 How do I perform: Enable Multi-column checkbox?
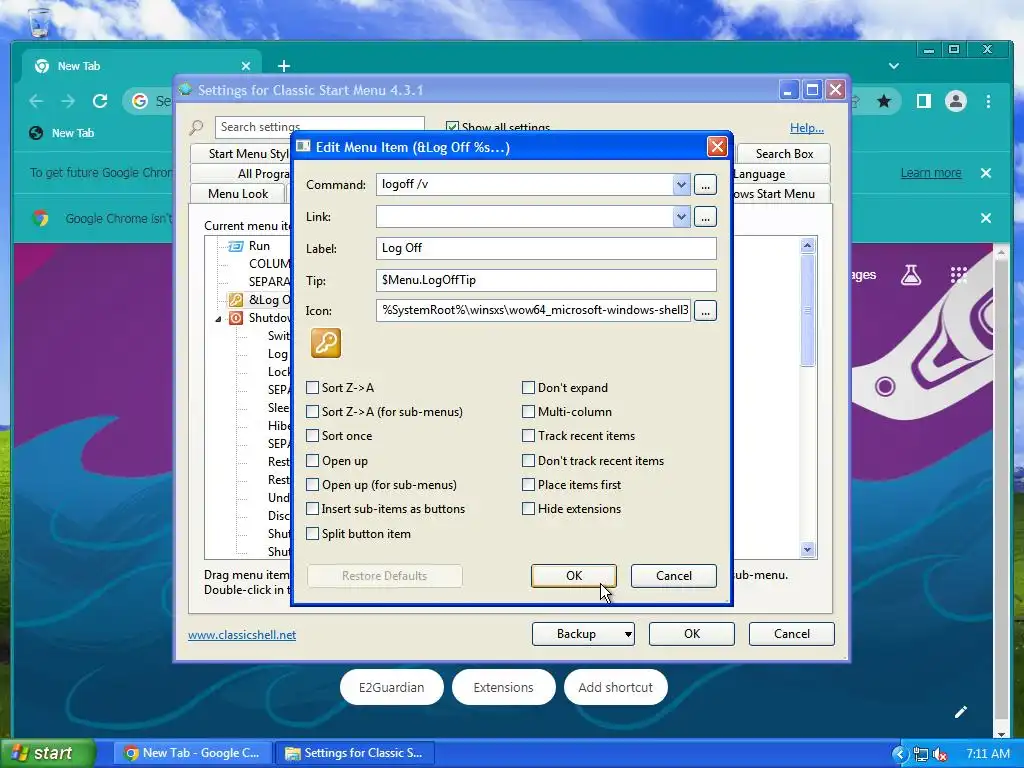(x=528, y=411)
